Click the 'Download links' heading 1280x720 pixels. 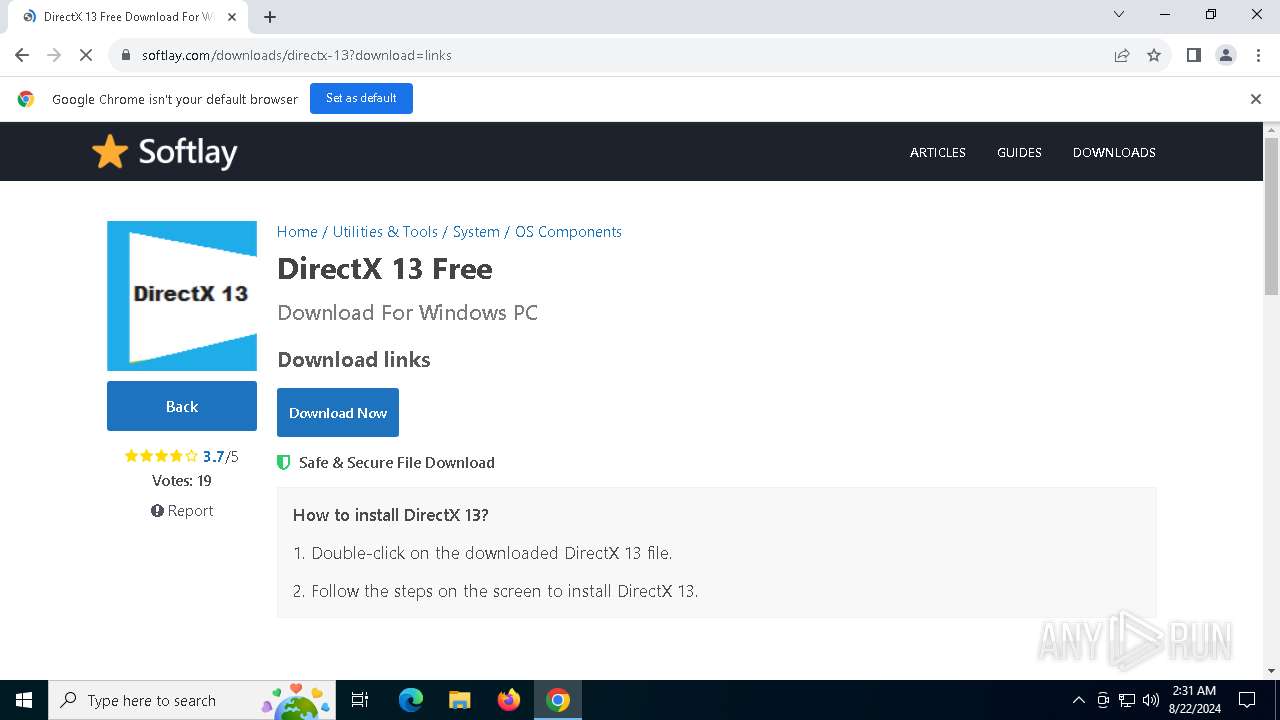(x=354, y=360)
